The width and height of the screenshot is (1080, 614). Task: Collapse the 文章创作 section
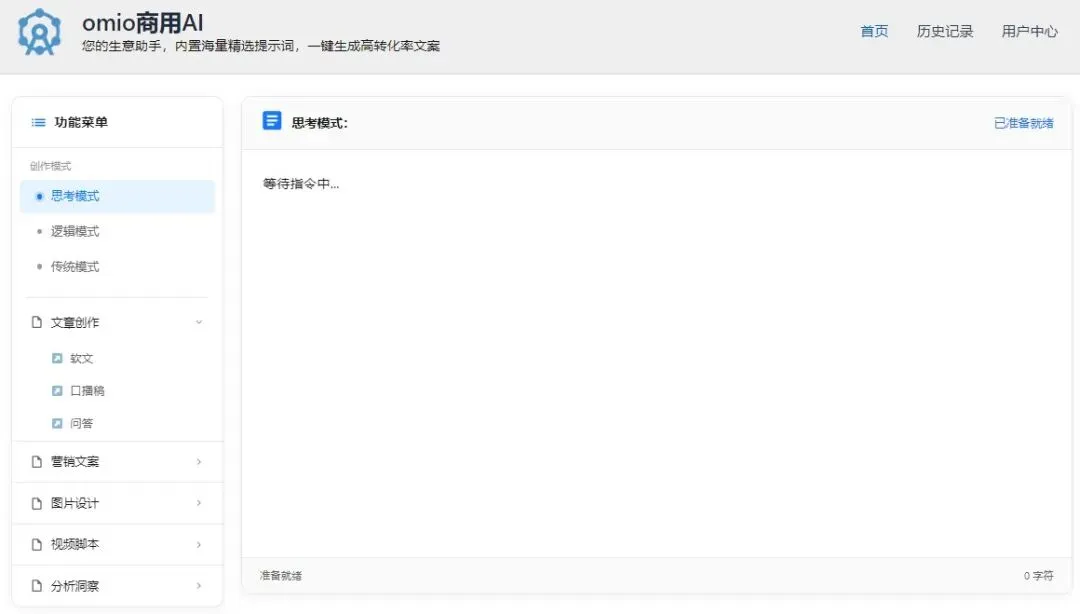199,322
